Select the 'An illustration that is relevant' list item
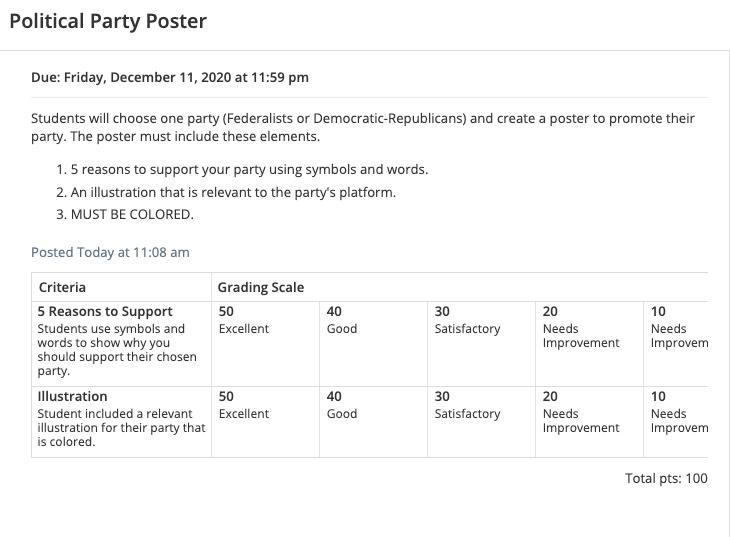The height and width of the screenshot is (537, 730). point(233,192)
